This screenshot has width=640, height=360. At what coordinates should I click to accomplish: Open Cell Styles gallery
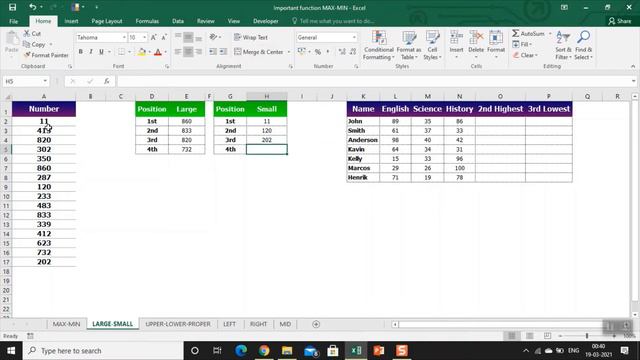432,45
